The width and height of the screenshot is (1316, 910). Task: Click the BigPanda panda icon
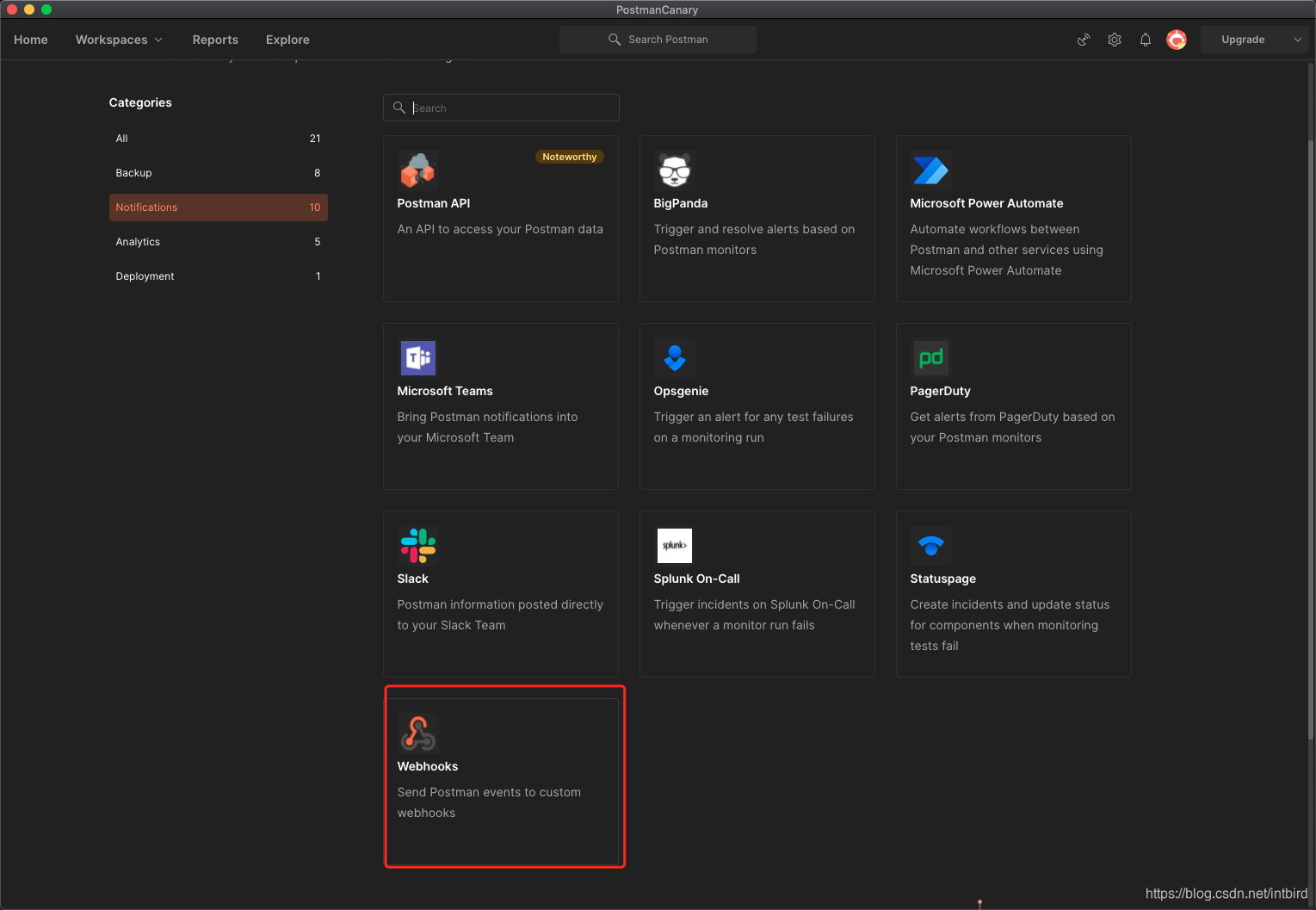(675, 170)
